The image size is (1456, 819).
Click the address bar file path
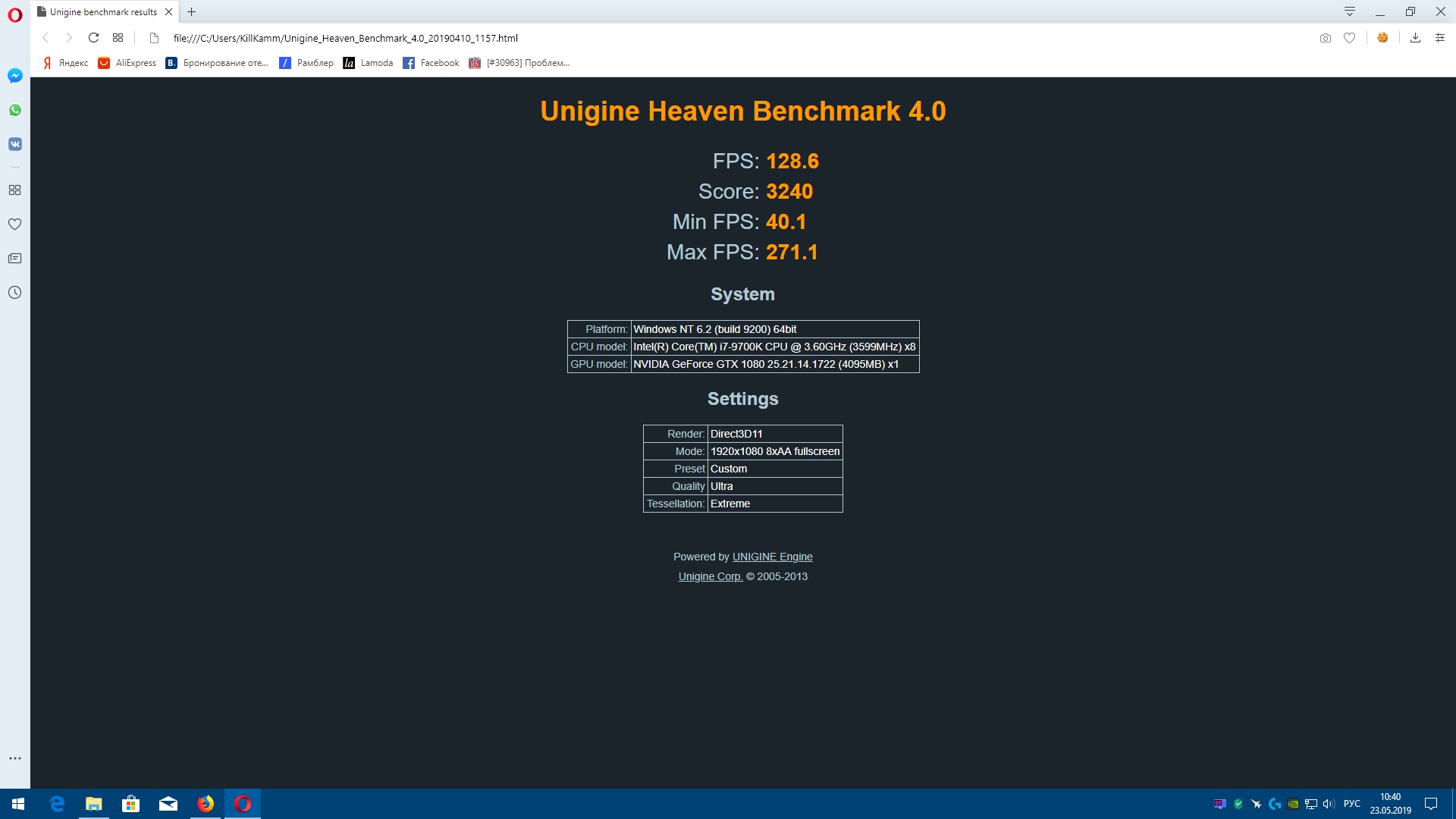(x=345, y=38)
